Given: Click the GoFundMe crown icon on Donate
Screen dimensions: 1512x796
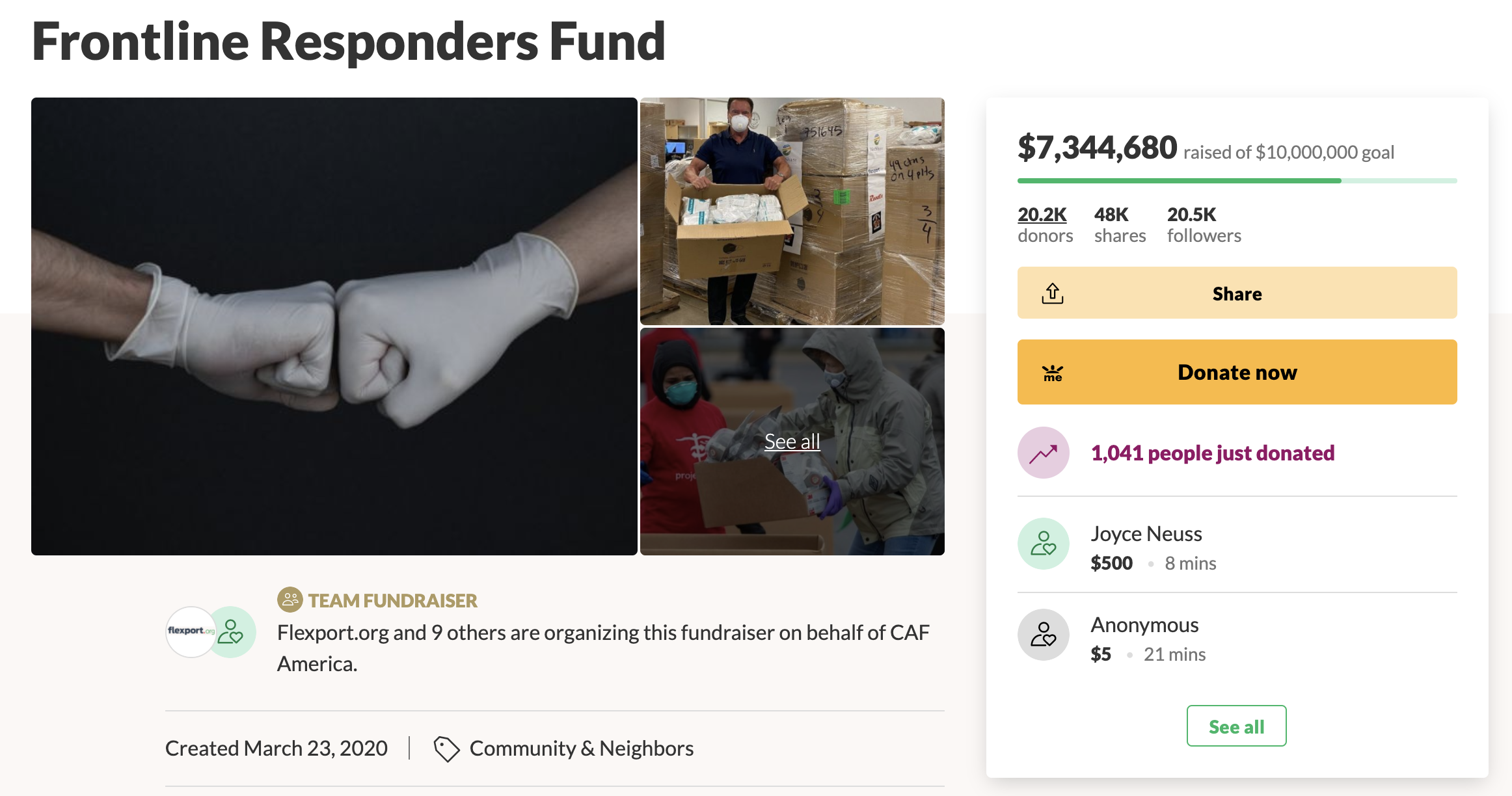Looking at the screenshot, I should pos(1052,373).
